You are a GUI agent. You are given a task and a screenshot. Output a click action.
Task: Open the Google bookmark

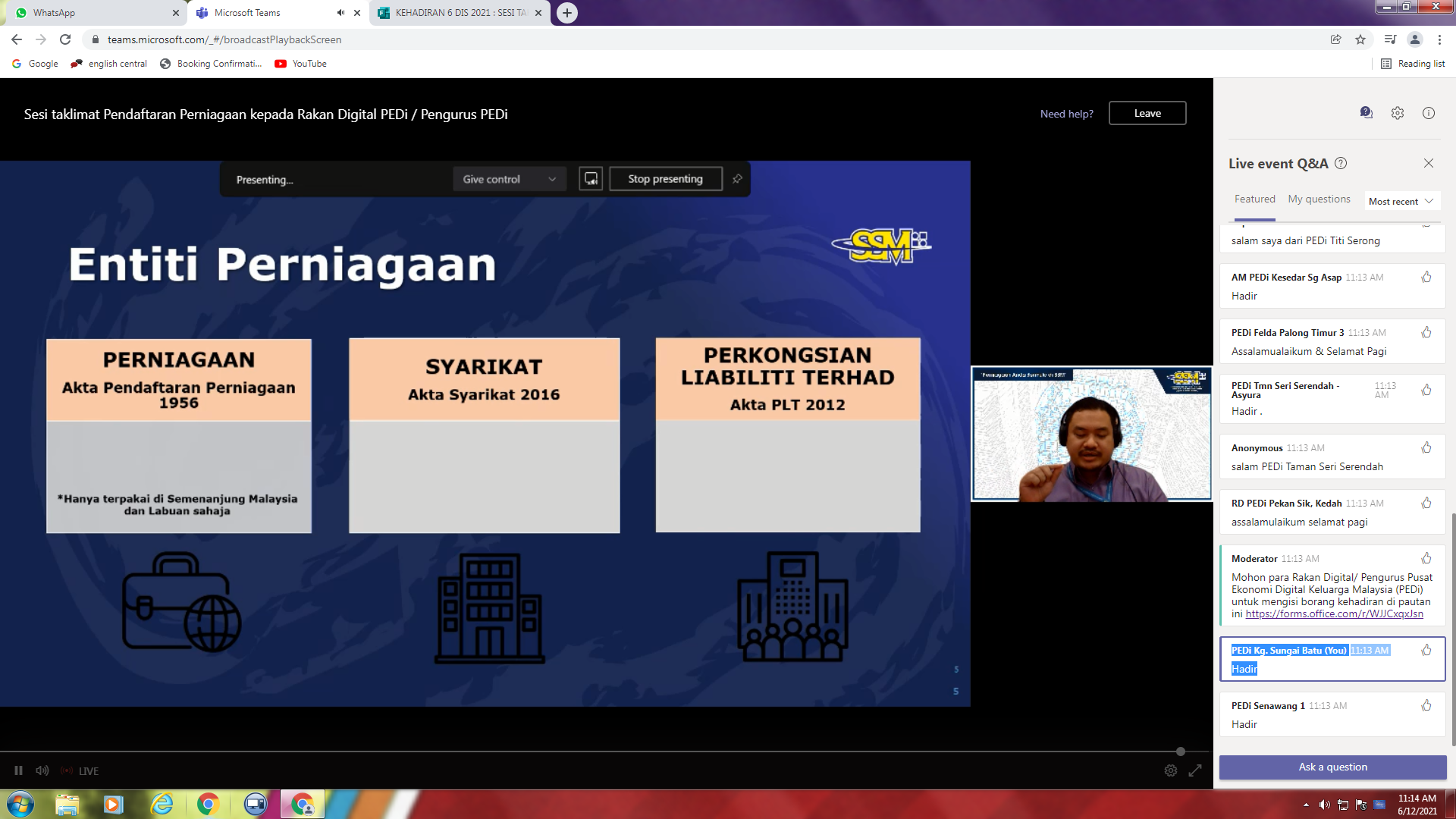click(36, 64)
